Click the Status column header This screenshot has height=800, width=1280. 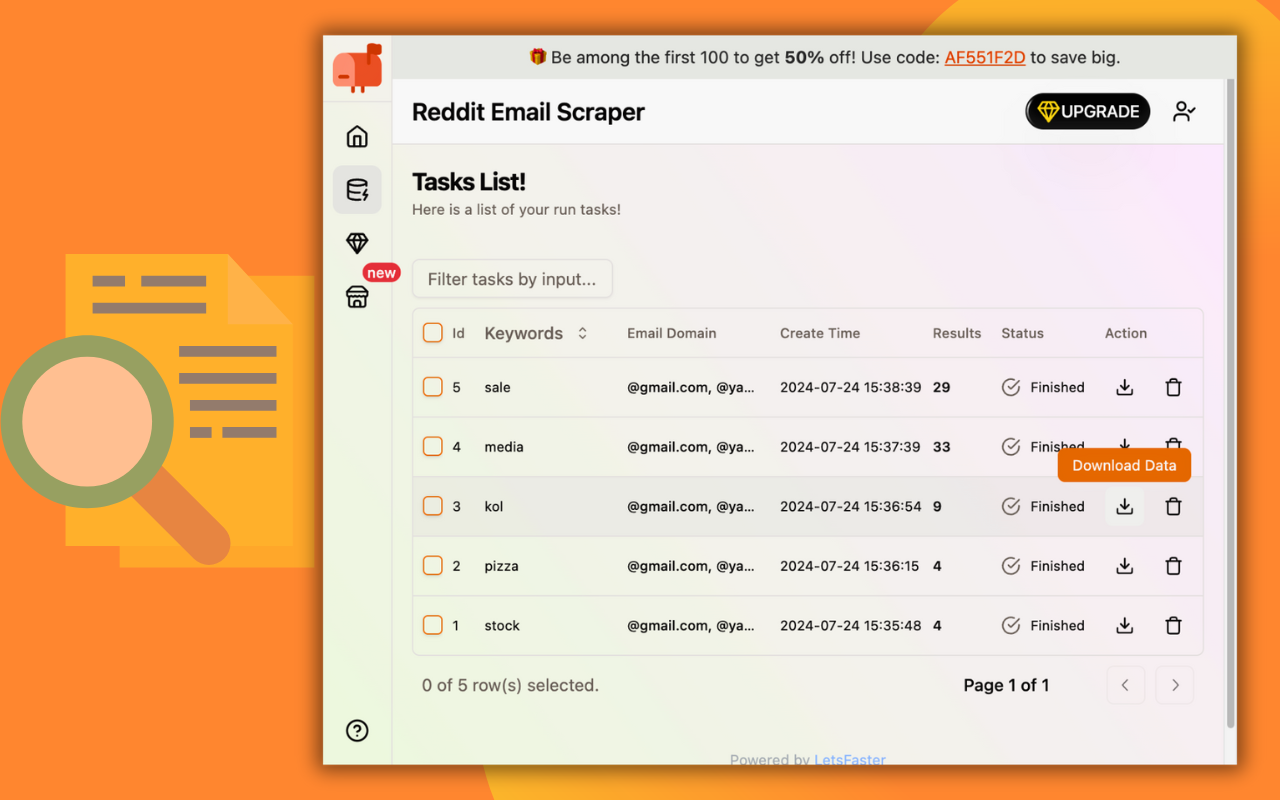coord(1022,334)
